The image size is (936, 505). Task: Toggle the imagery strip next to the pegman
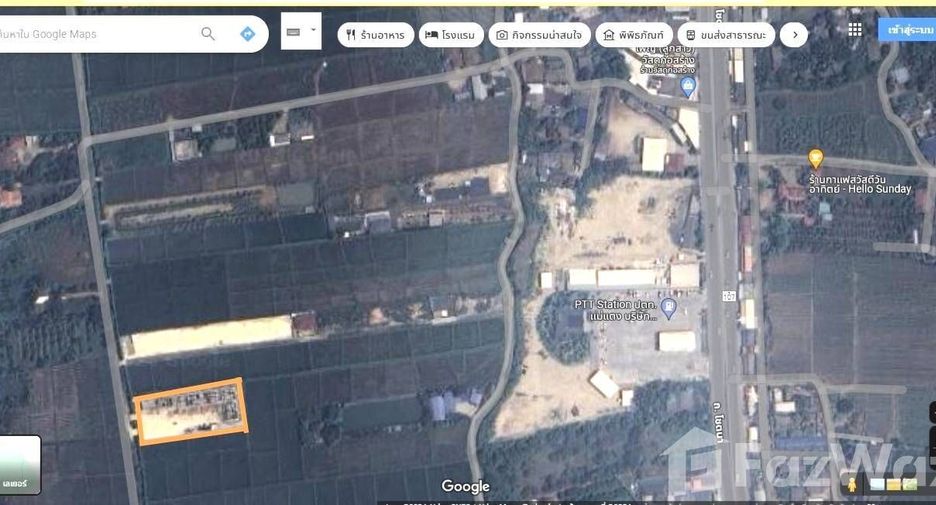[894, 484]
